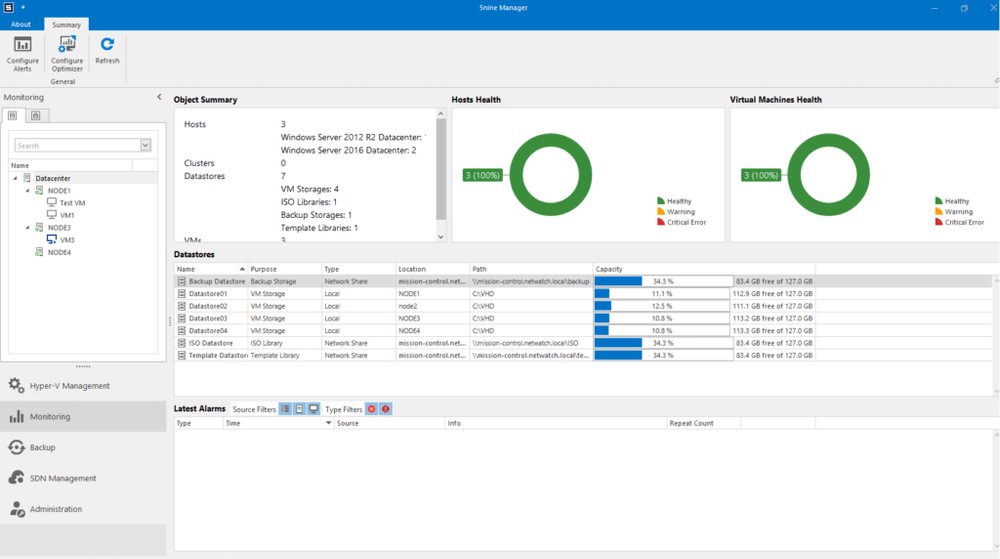Sort datastores by Path column
The image size is (1000, 559).
[x=531, y=269]
